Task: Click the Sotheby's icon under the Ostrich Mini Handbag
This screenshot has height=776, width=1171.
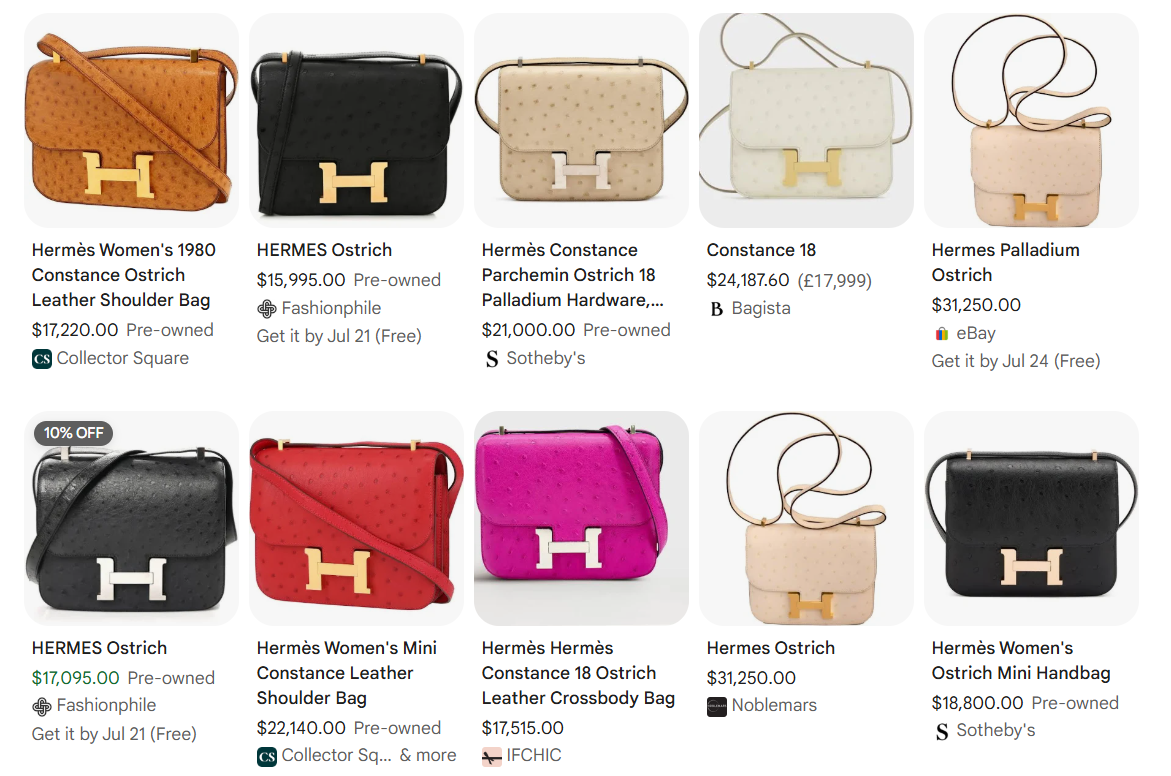Action: point(941,731)
